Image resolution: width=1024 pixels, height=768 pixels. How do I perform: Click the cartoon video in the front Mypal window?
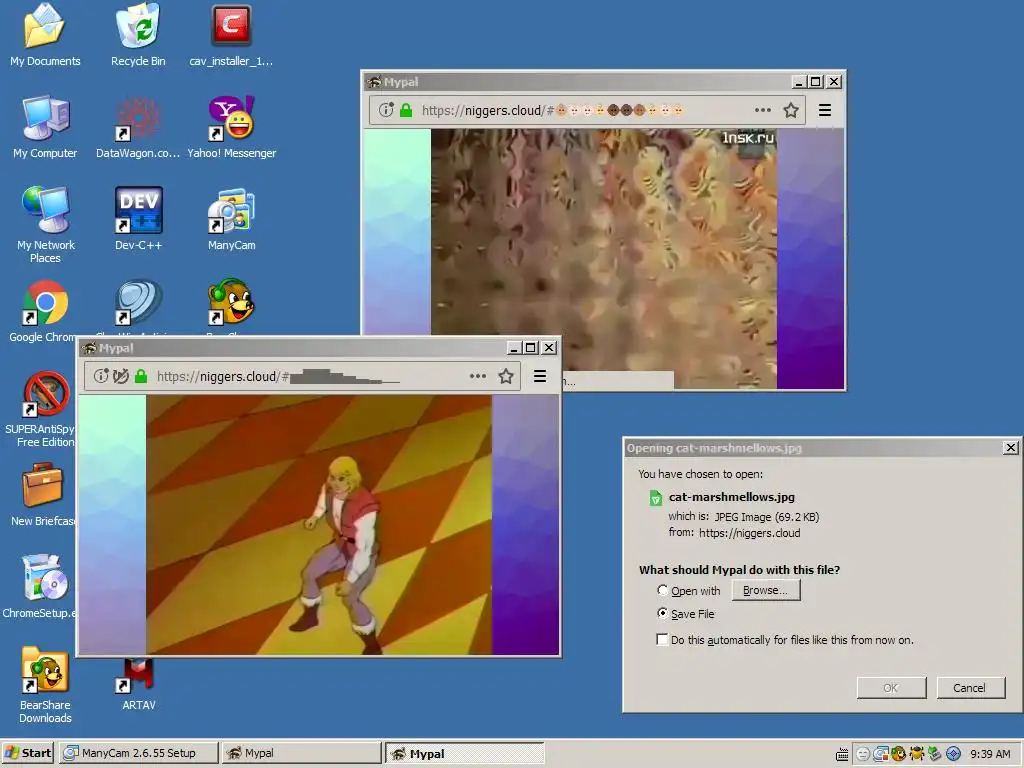(x=319, y=524)
